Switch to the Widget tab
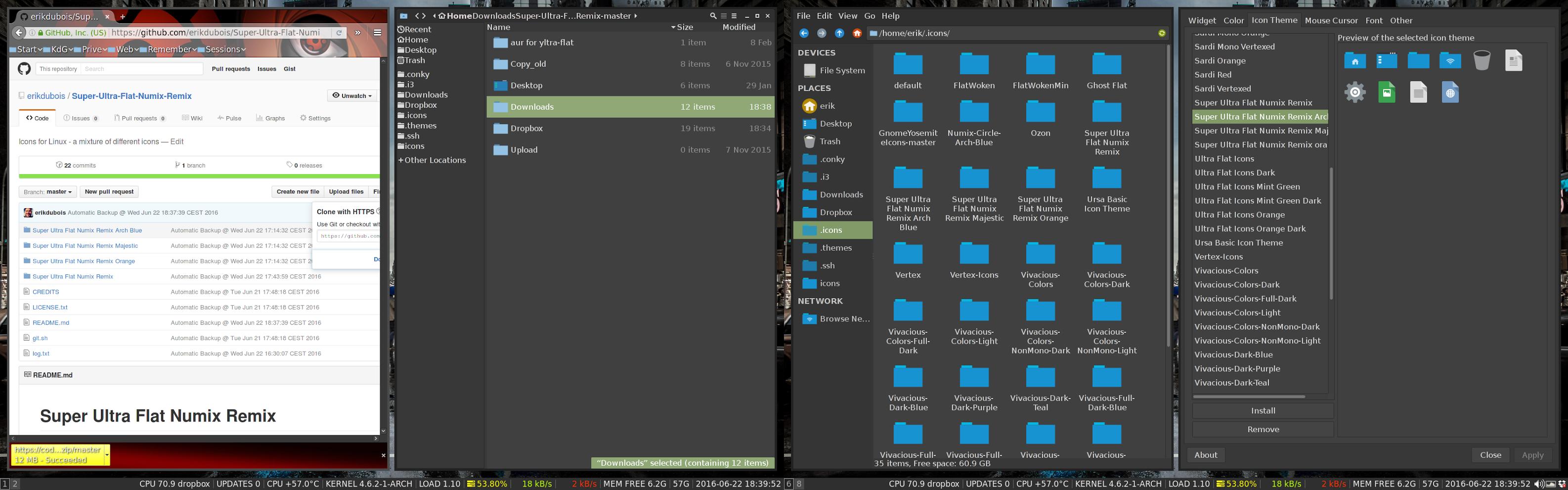 click(1202, 20)
